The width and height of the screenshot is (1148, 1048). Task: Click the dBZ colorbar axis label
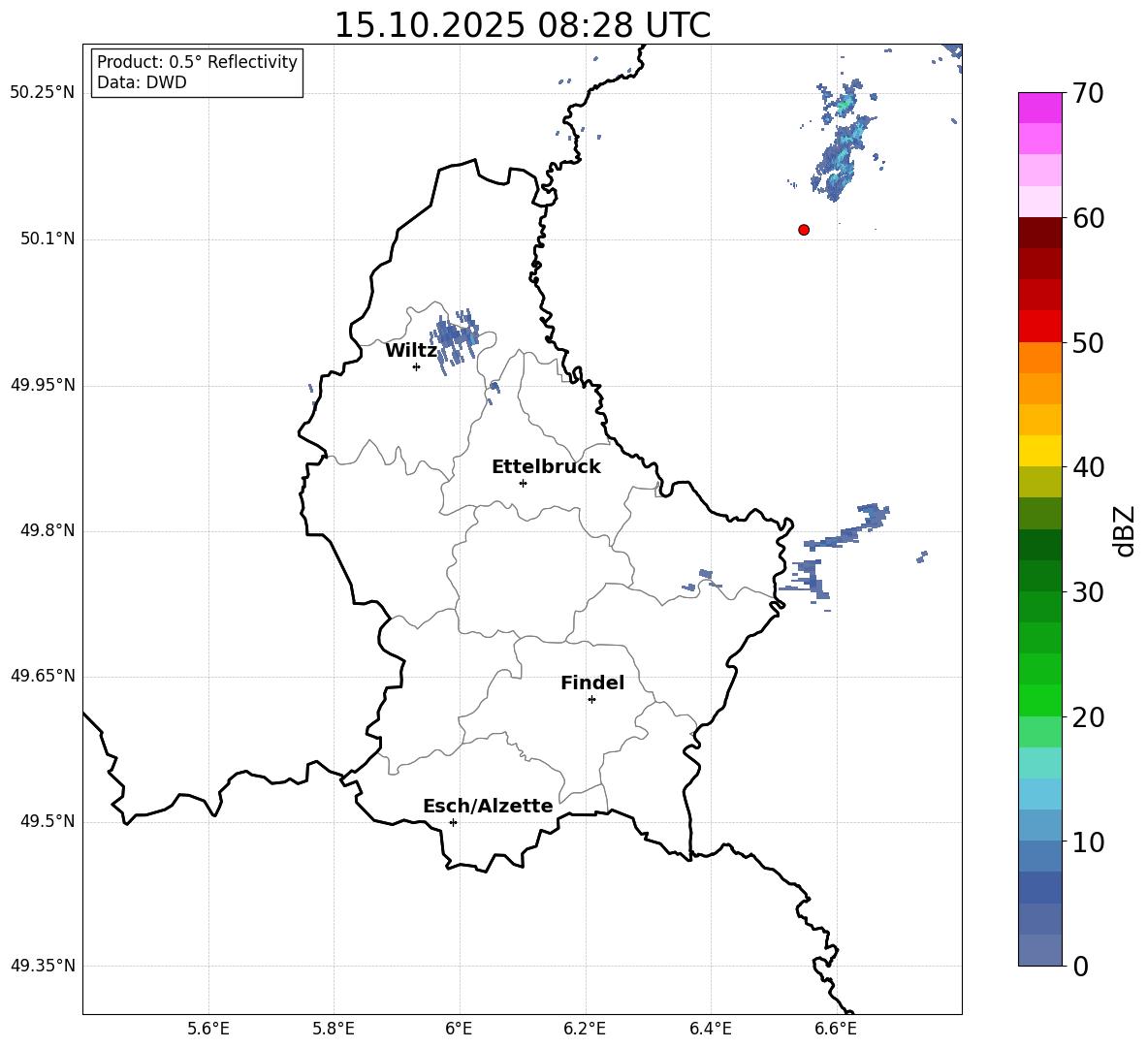(1125, 530)
